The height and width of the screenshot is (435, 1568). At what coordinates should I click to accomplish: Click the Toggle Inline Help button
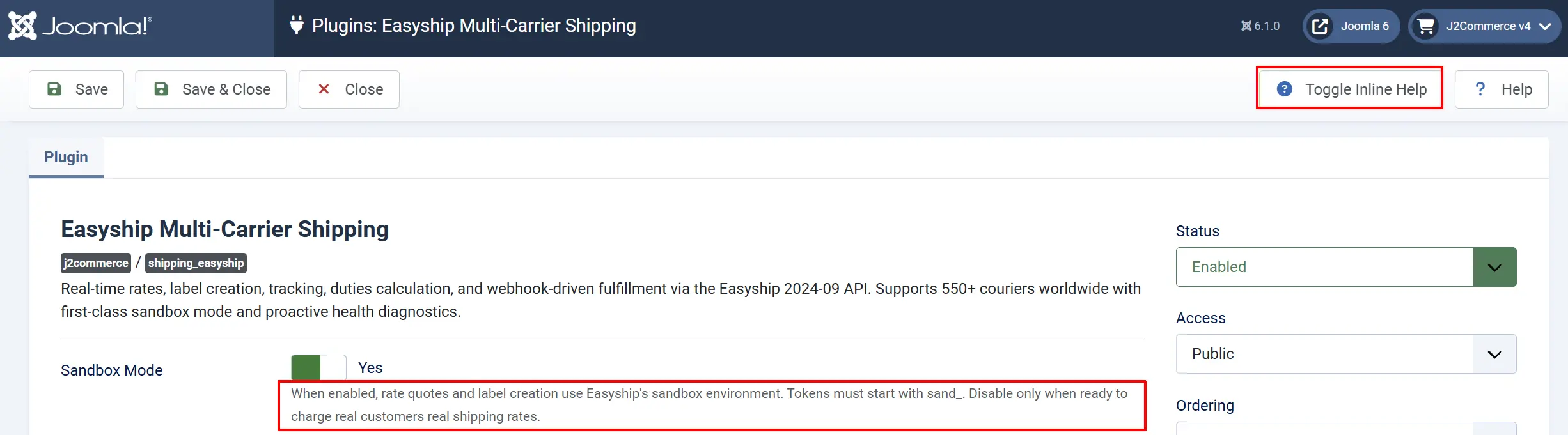(1349, 88)
